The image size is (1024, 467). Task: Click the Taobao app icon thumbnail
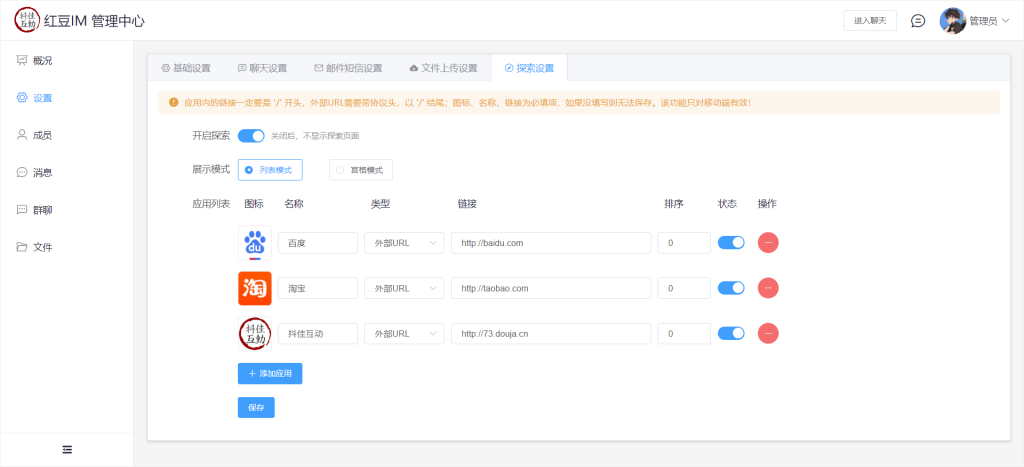click(x=255, y=288)
